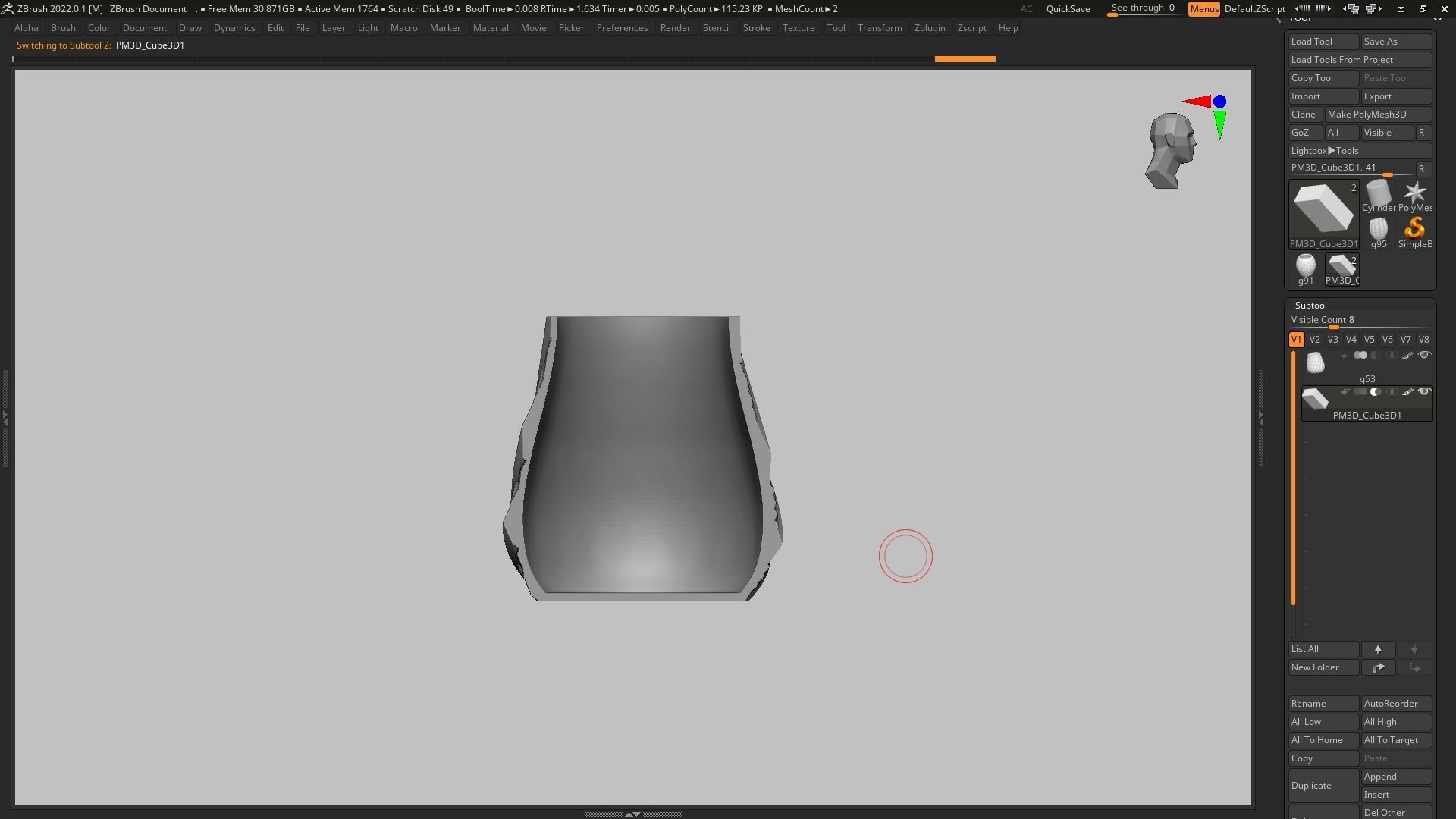
Task: Click the blue axis dot on the view gizmo
Action: (x=1219, y=102)
